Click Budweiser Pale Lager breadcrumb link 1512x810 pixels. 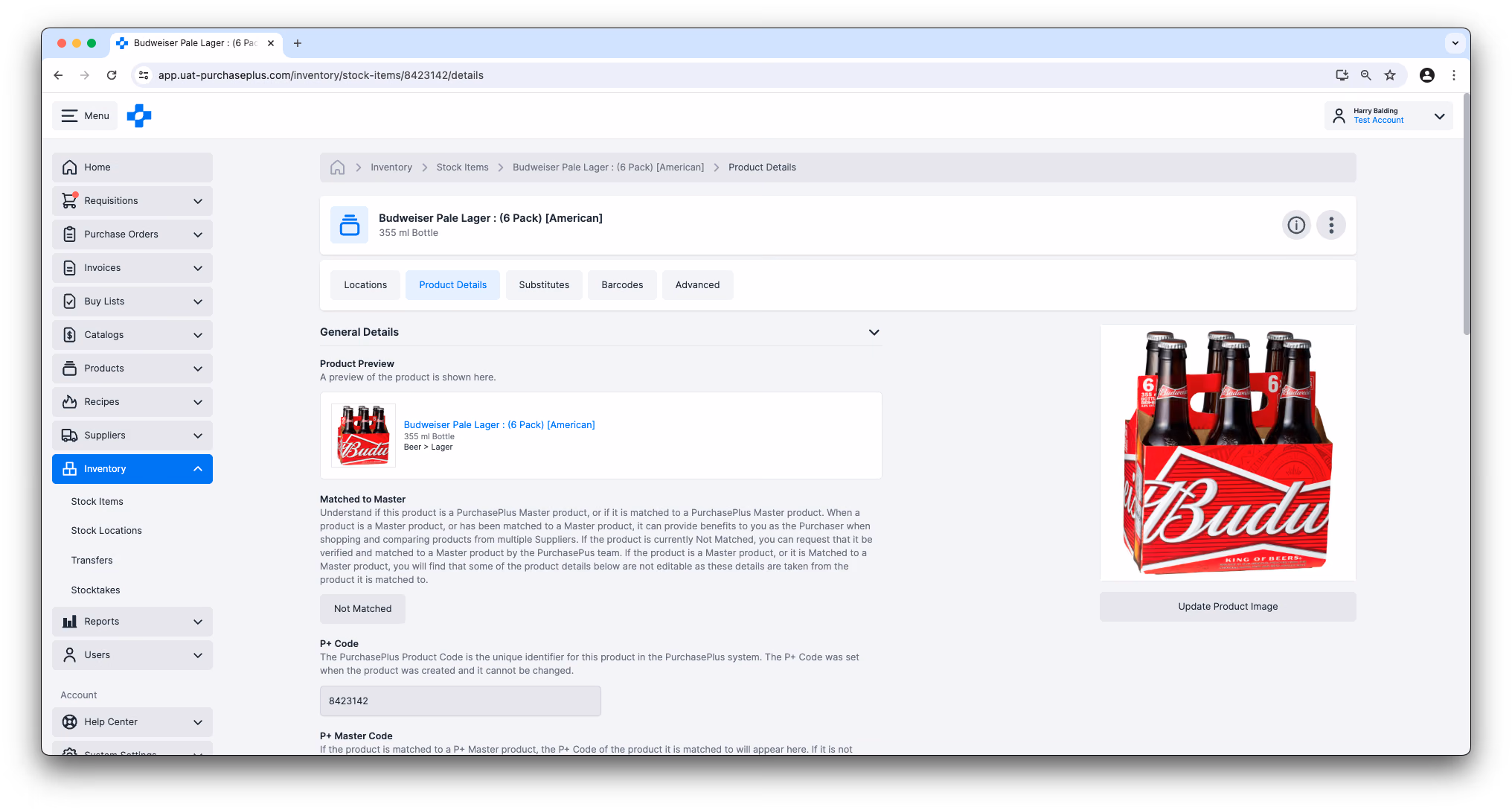(x=608, y=168)
